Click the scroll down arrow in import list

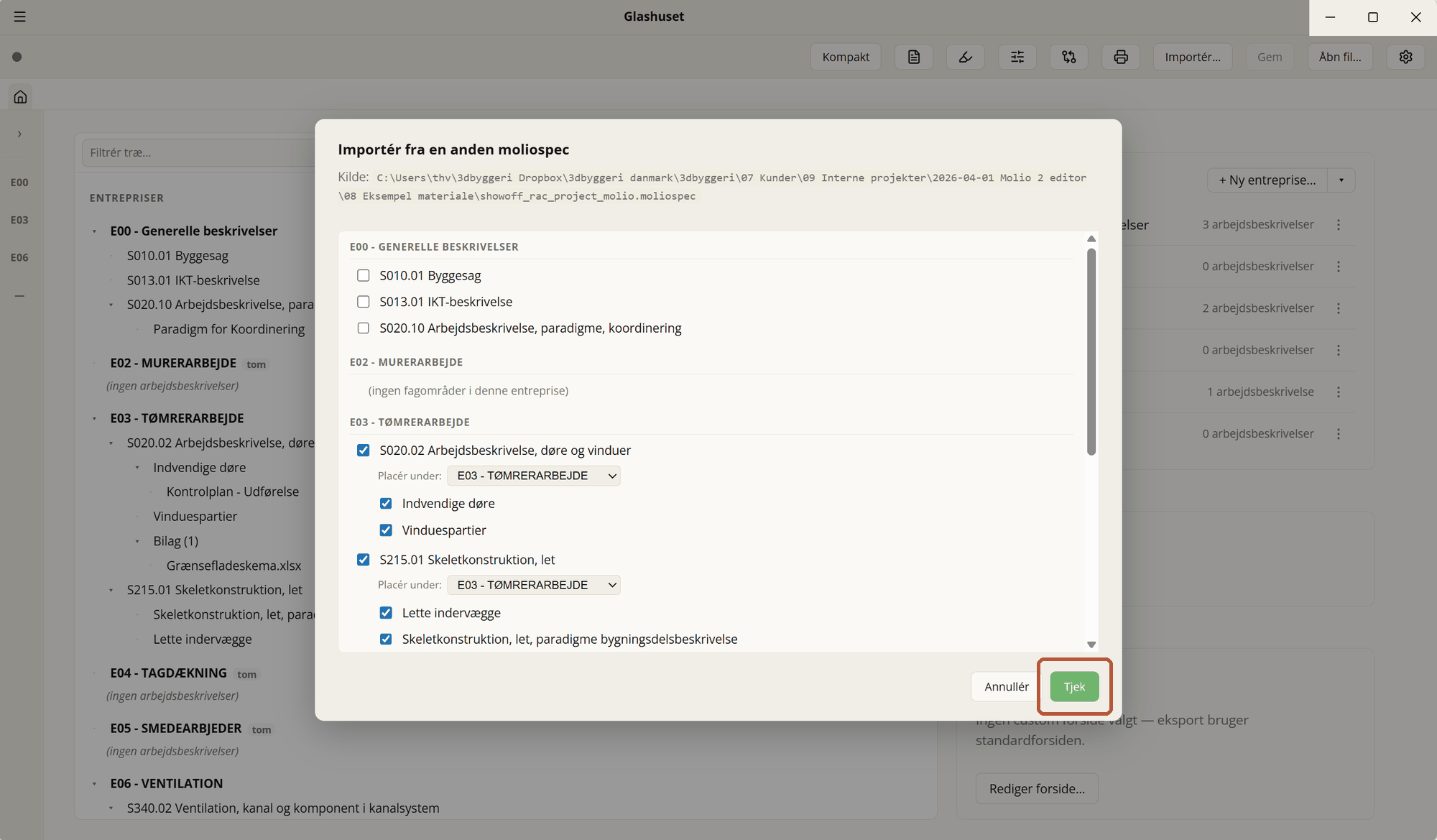pyautogui.click(x=1091, y=645)
